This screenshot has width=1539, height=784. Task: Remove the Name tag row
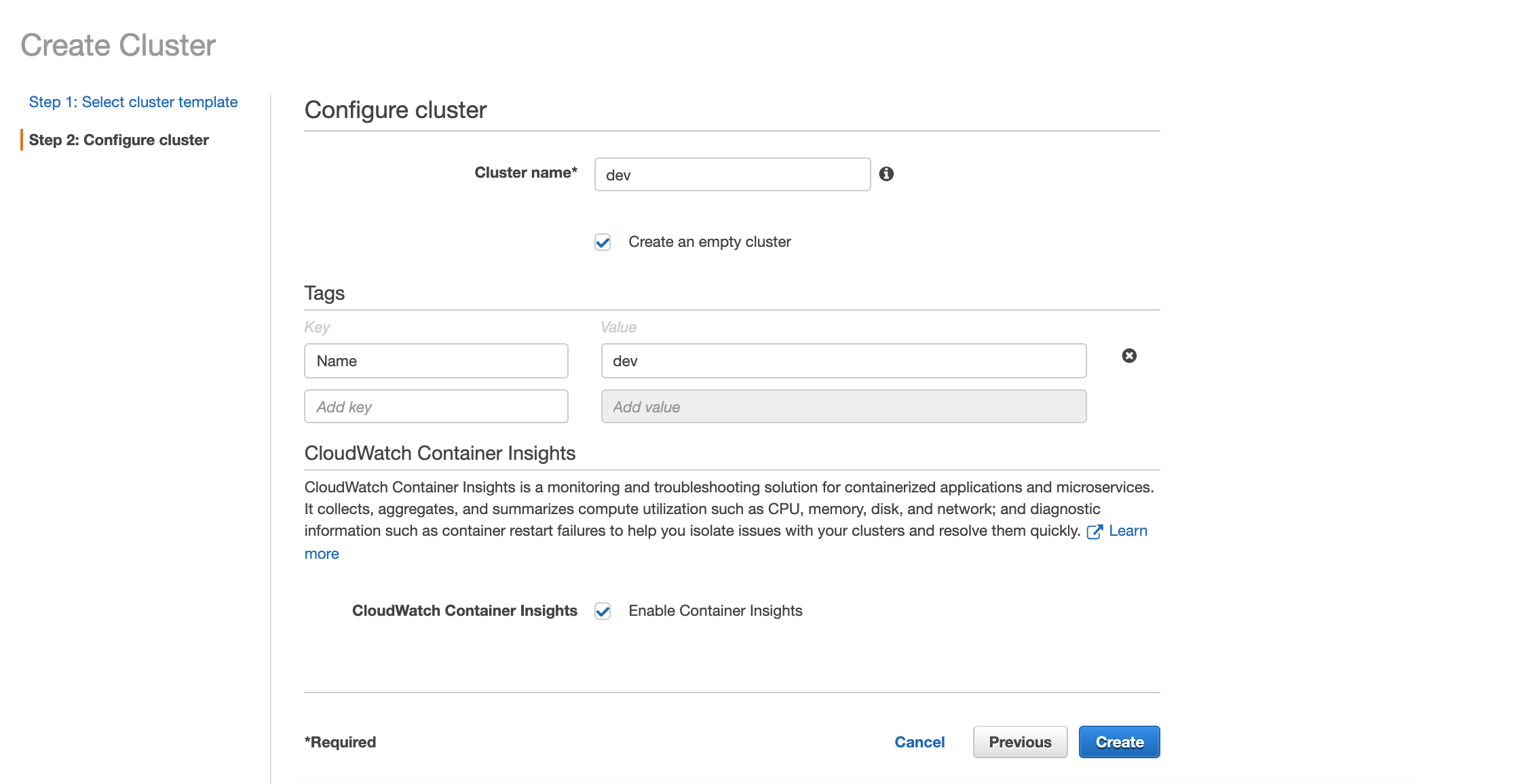coord(1129,356)
